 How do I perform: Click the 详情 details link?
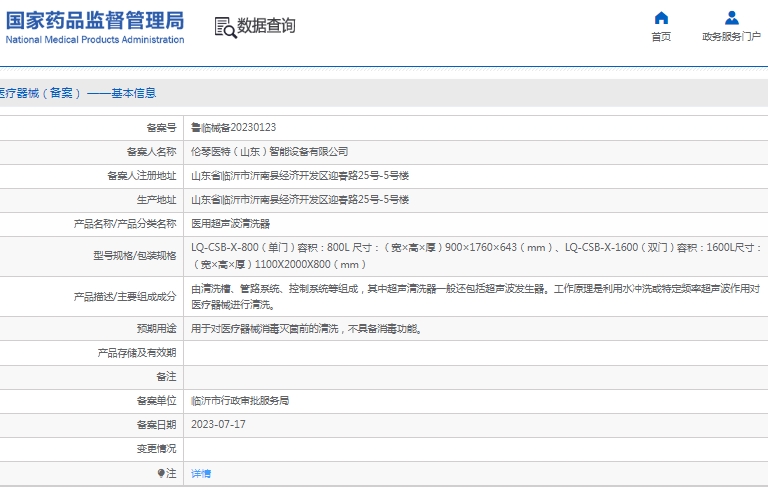tap(201, 473)
